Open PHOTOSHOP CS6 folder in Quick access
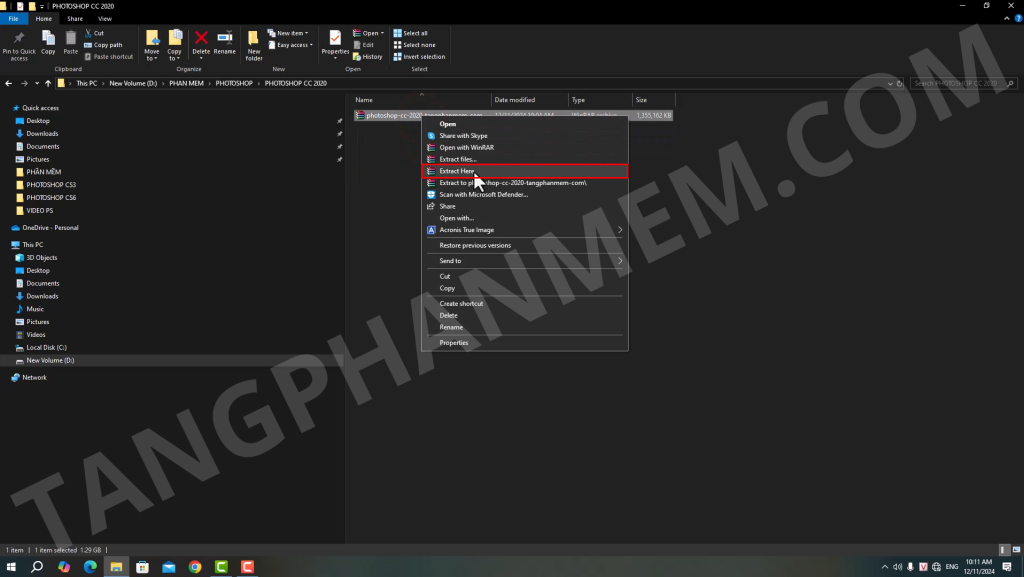This screenshot has height=577, width=1024. coord(51,198)
